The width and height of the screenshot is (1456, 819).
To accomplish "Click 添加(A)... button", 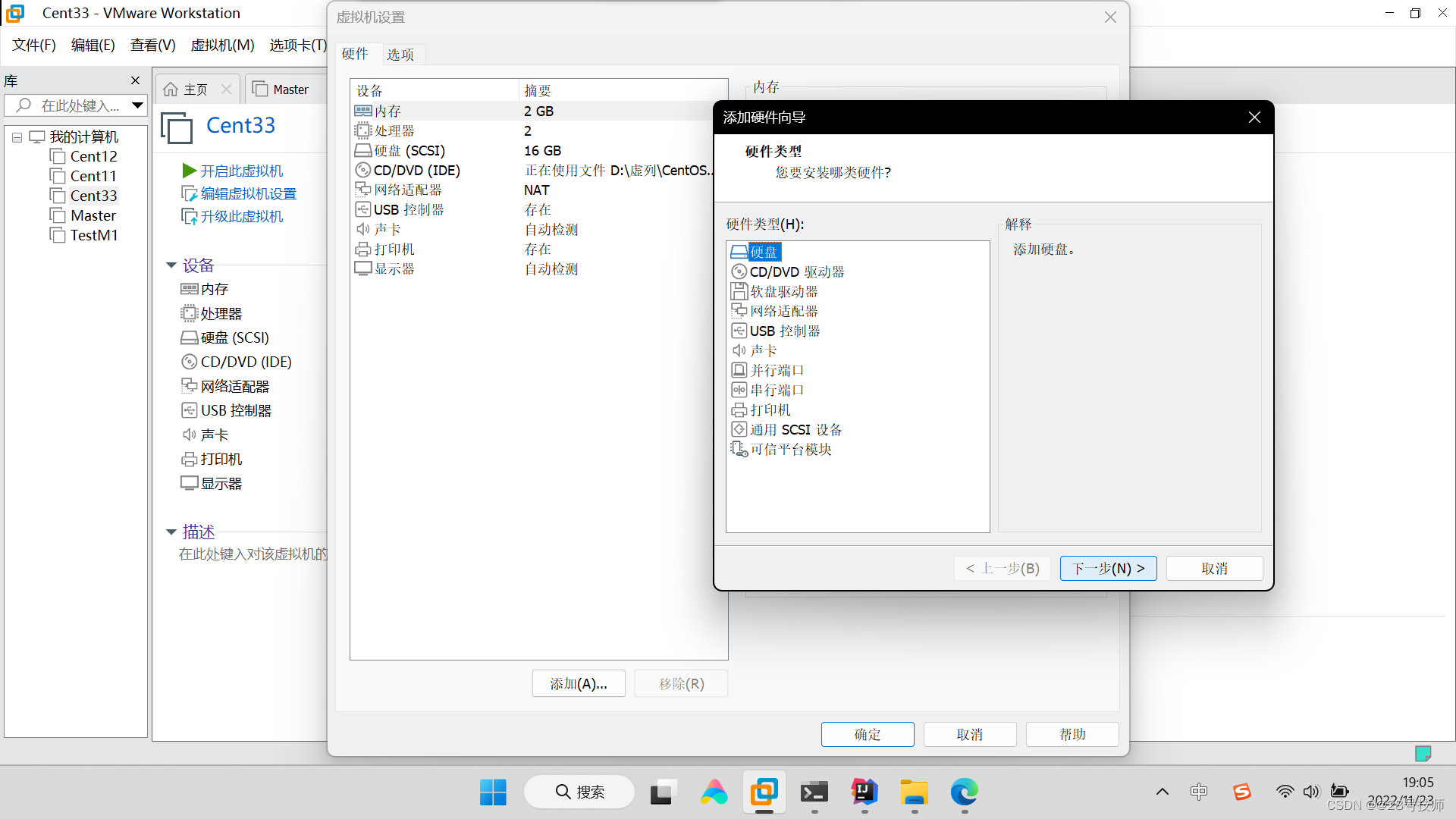I will point(579,683).
